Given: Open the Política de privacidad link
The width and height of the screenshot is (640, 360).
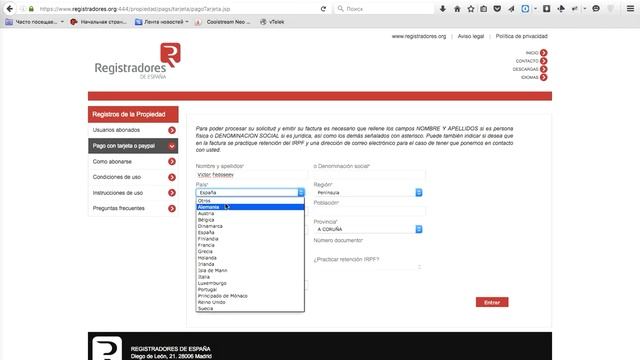Looking at the screenshot, I should (x=522, y=36).
